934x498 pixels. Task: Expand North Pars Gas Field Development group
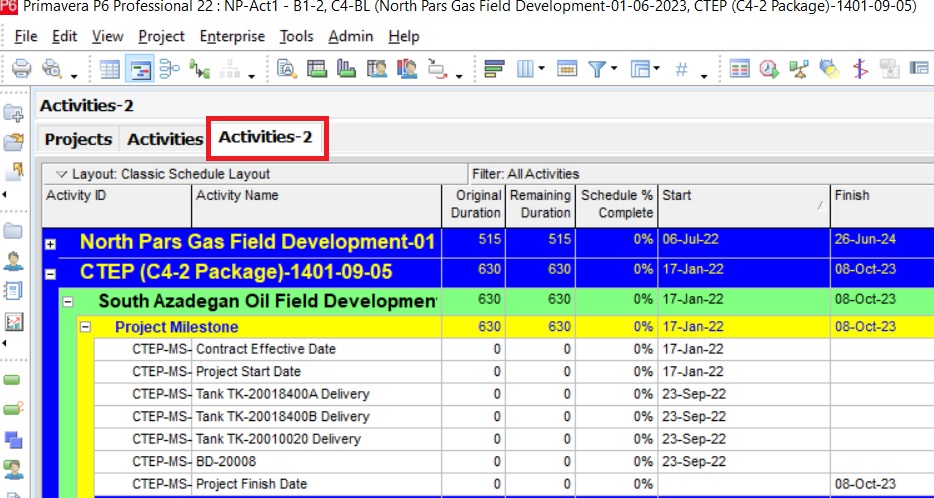[51, 244]
